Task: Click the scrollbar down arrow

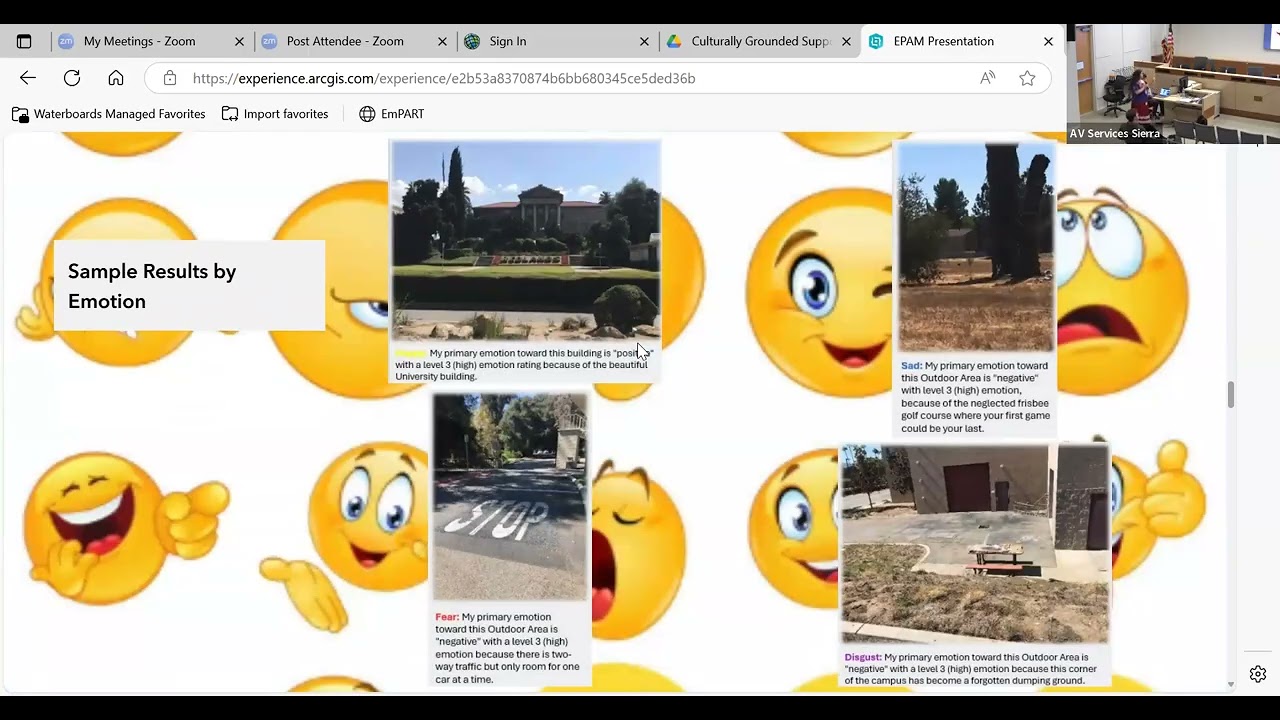Action: [1231, 685]
